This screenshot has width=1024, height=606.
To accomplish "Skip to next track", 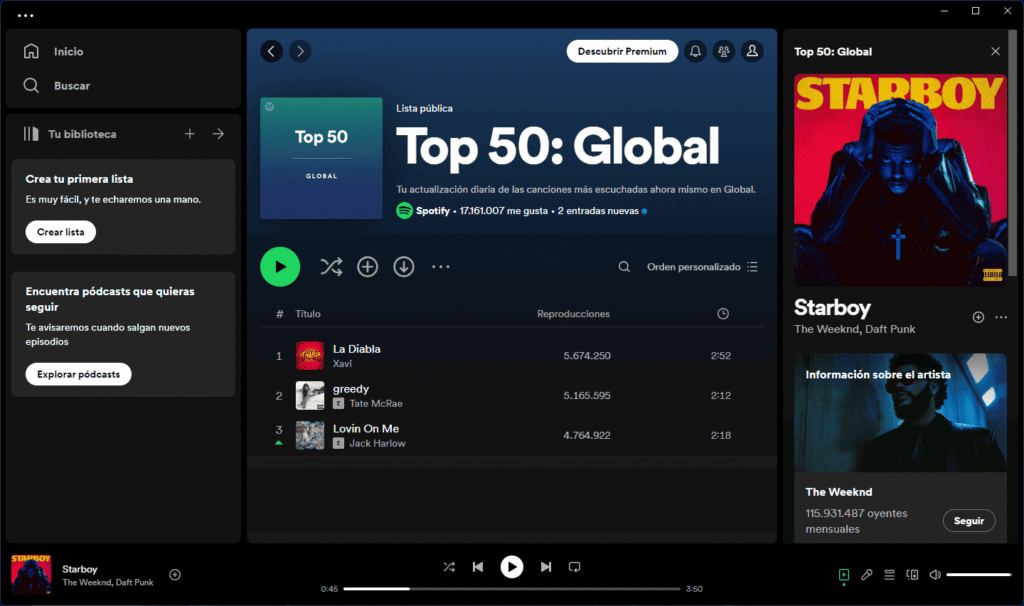I will pos(546,567).
